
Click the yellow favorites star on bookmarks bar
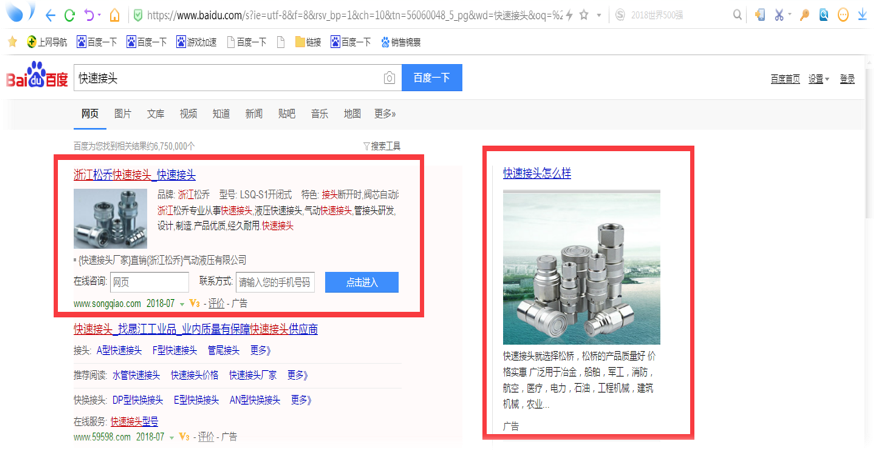pos(12,42)
